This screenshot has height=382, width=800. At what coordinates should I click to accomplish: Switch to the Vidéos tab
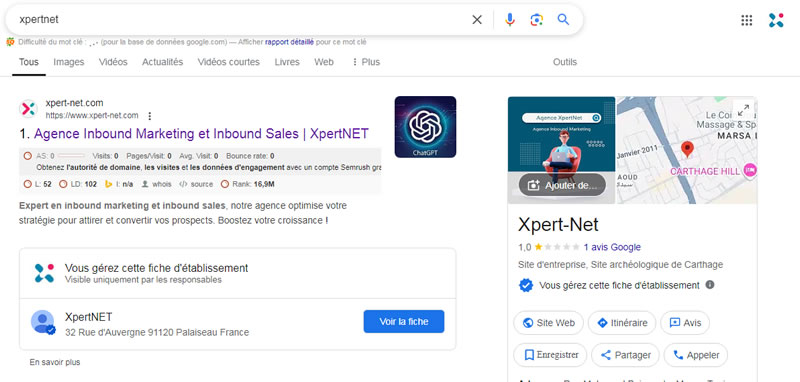click(x=113, y=62)
